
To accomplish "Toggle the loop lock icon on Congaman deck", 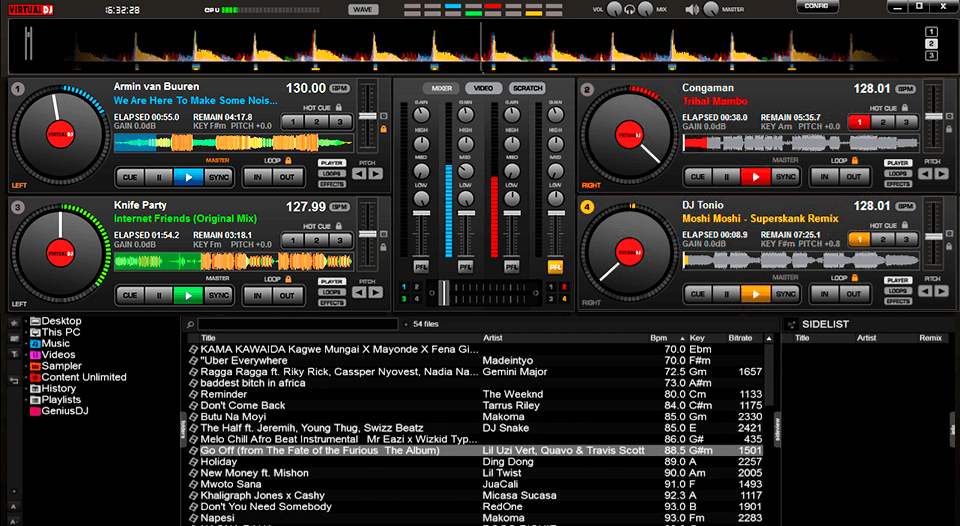I will [855, 160].
